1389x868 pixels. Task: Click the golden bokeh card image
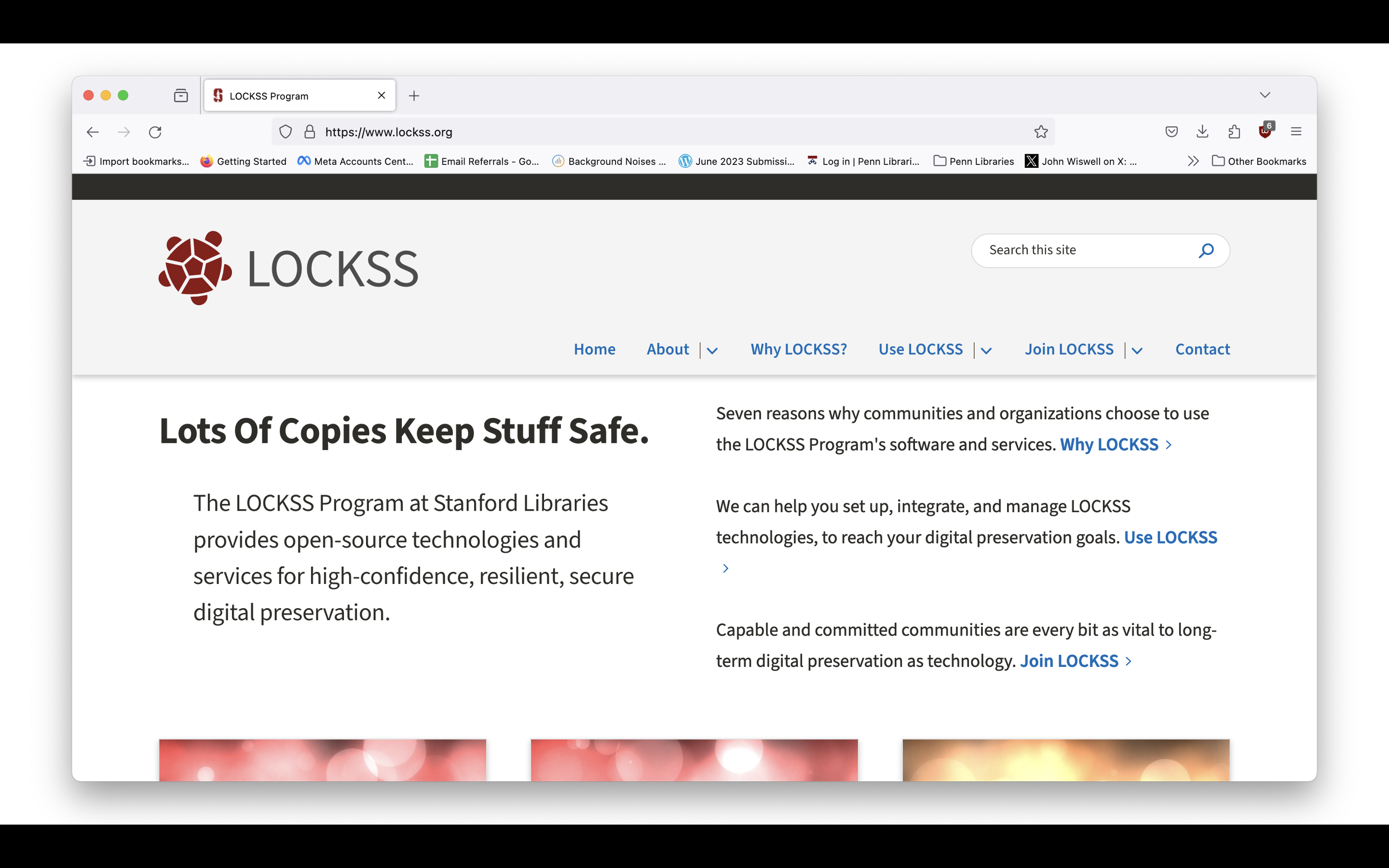[1066, 760]
